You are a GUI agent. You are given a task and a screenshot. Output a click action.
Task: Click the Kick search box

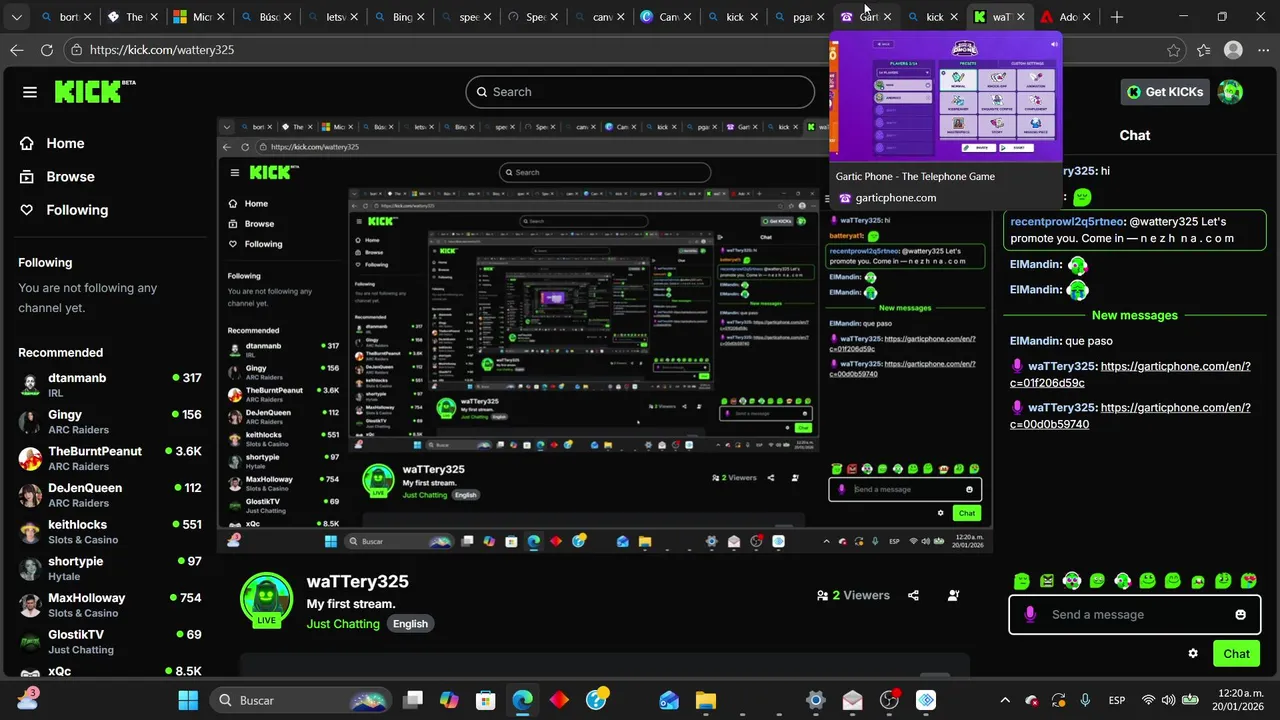coord(640,92)
